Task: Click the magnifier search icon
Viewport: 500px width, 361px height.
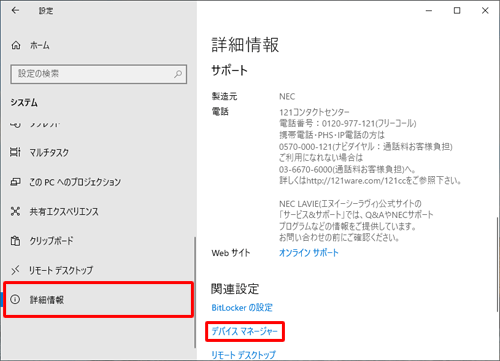Action: (x=178, y=74)
